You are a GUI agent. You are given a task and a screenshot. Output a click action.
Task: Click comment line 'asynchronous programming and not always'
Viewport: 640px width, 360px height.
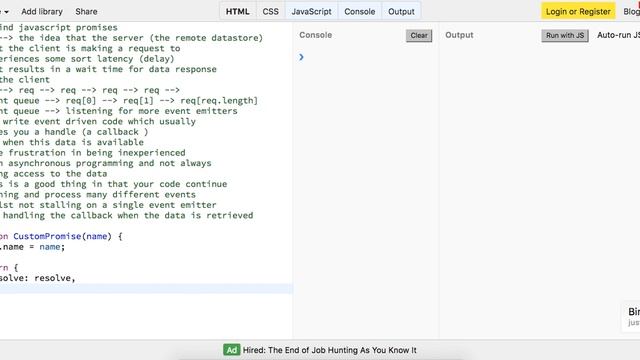106,163
